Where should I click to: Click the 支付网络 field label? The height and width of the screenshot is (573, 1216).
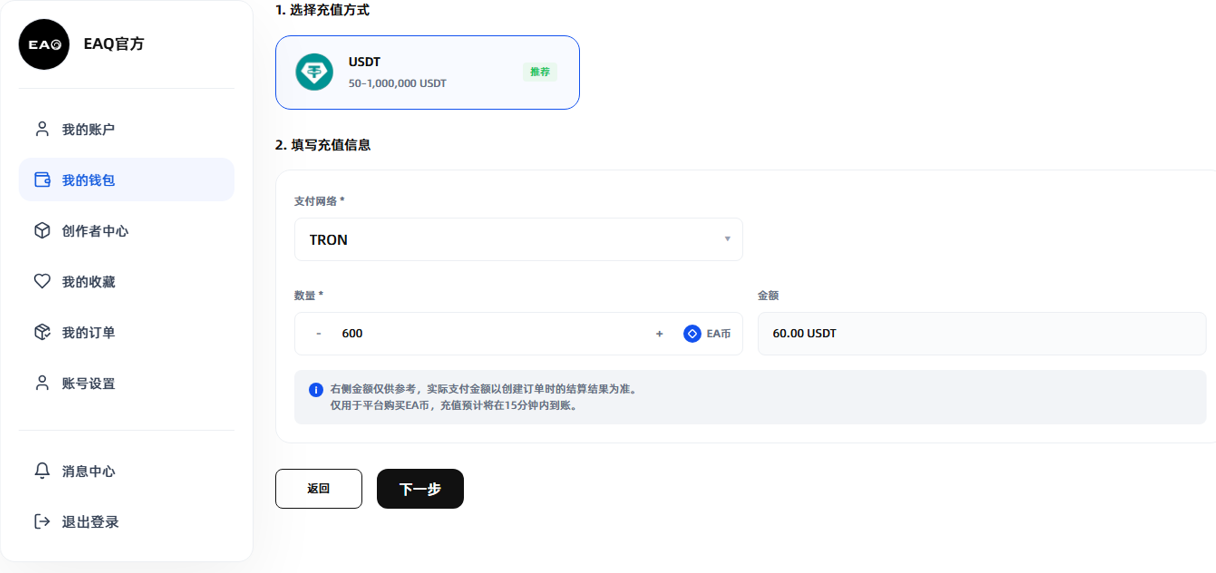(x=319, y=201)
